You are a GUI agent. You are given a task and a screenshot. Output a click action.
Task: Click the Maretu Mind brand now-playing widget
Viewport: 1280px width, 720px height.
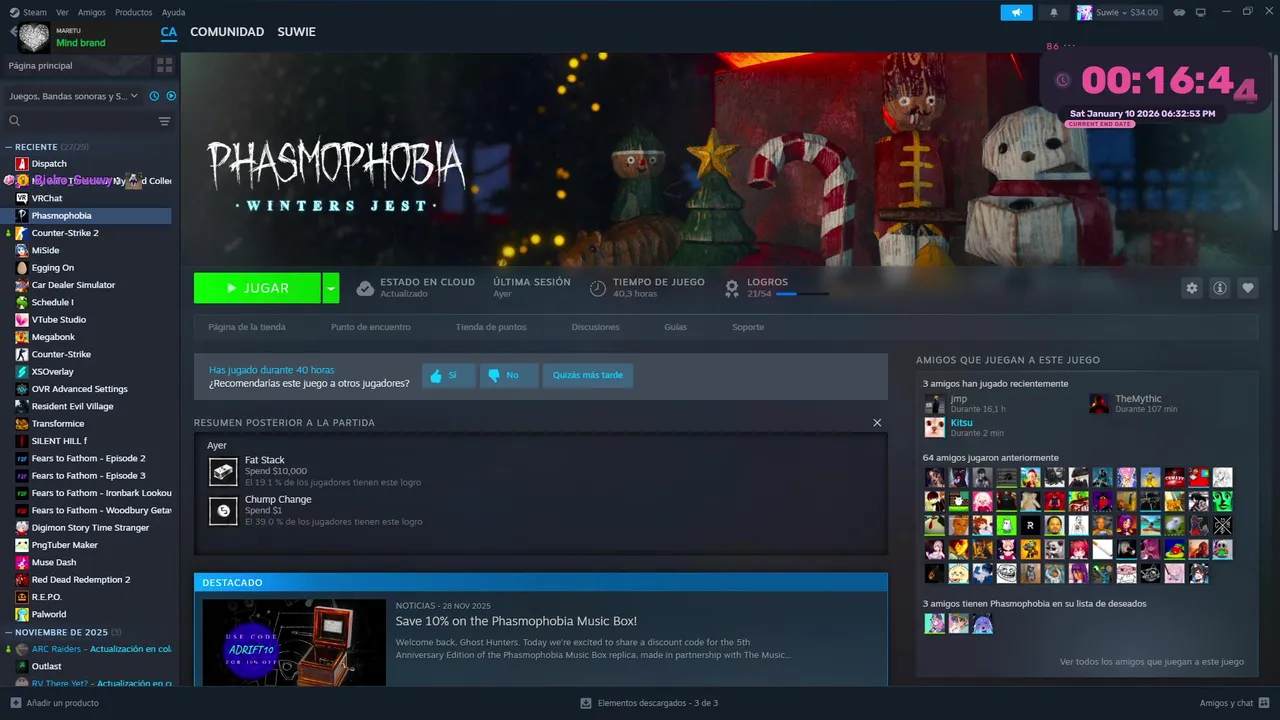[x=65, y=38]
